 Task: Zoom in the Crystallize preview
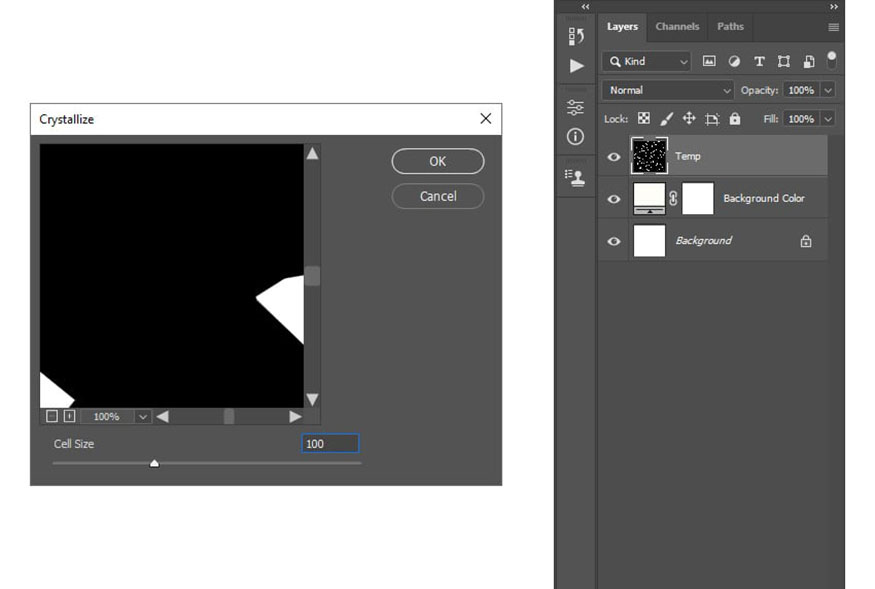click(x=69, y=416)
